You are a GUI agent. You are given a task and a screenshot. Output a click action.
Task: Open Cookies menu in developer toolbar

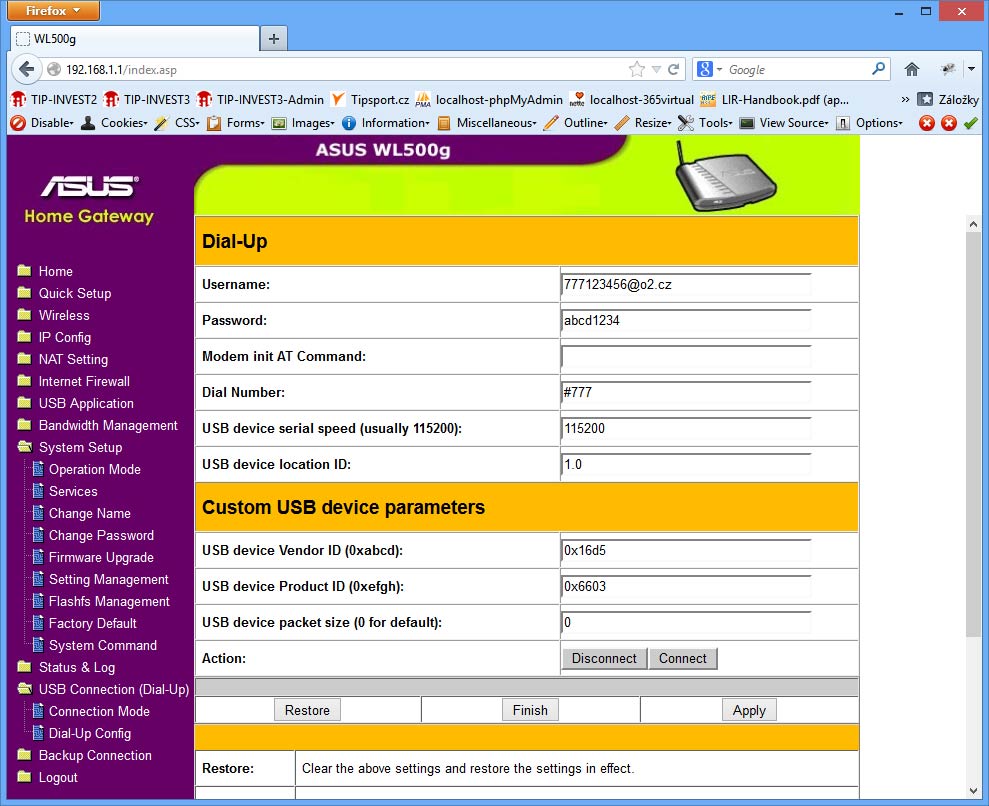[114, 123]
